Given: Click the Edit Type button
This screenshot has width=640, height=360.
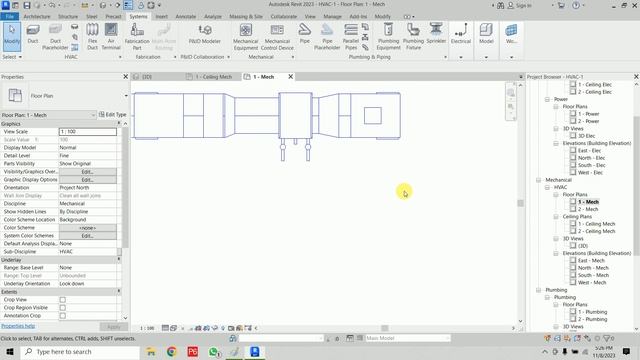Looking at the screenshot, I should (112, 115).
